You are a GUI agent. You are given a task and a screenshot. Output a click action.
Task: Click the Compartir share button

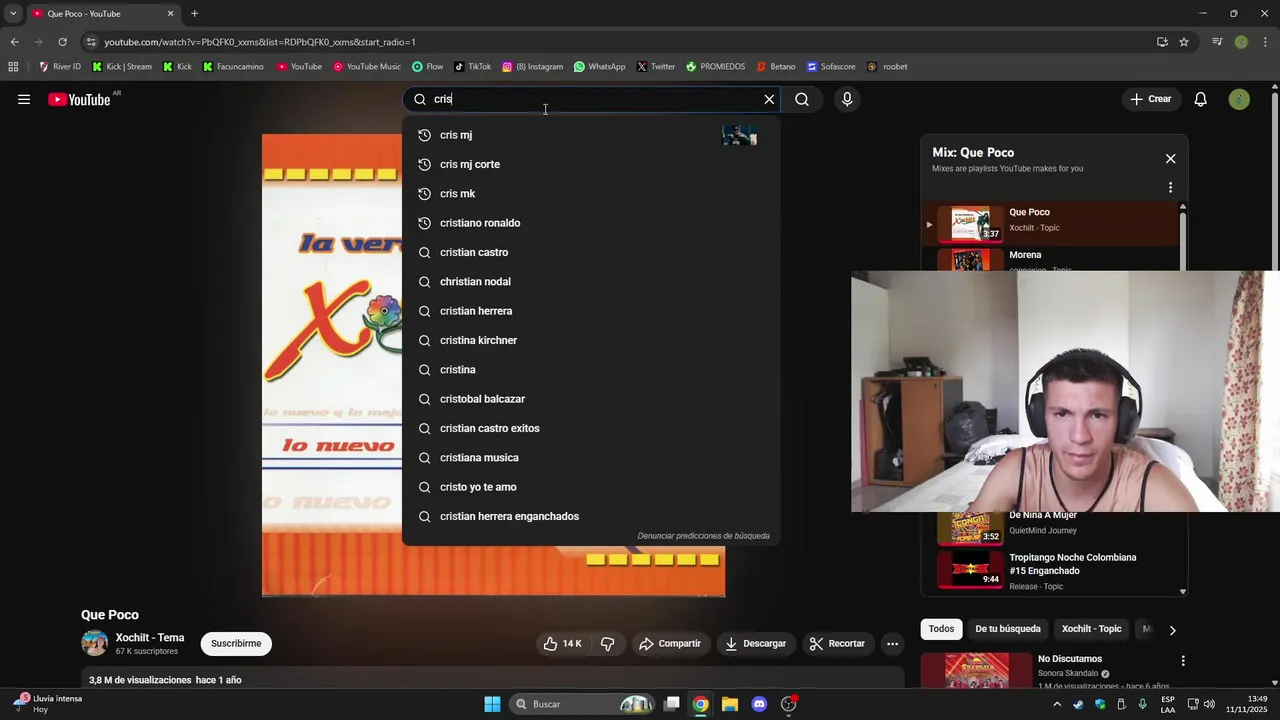click(x=670, y=644)
